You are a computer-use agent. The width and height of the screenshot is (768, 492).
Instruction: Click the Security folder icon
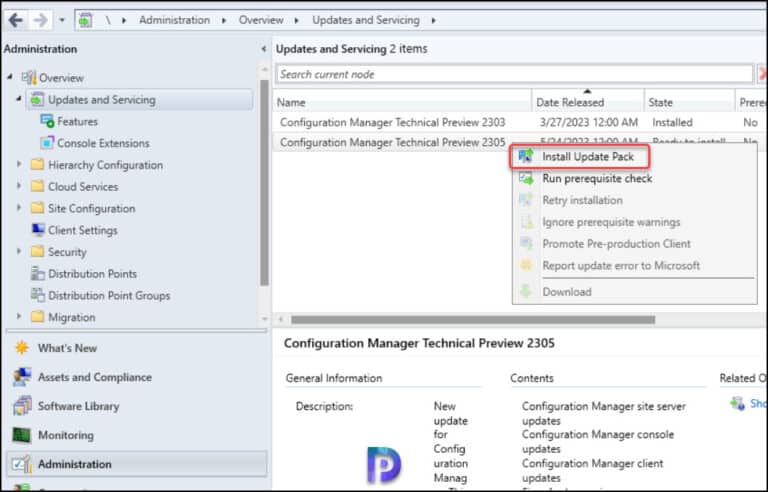(x=37, y=251)
